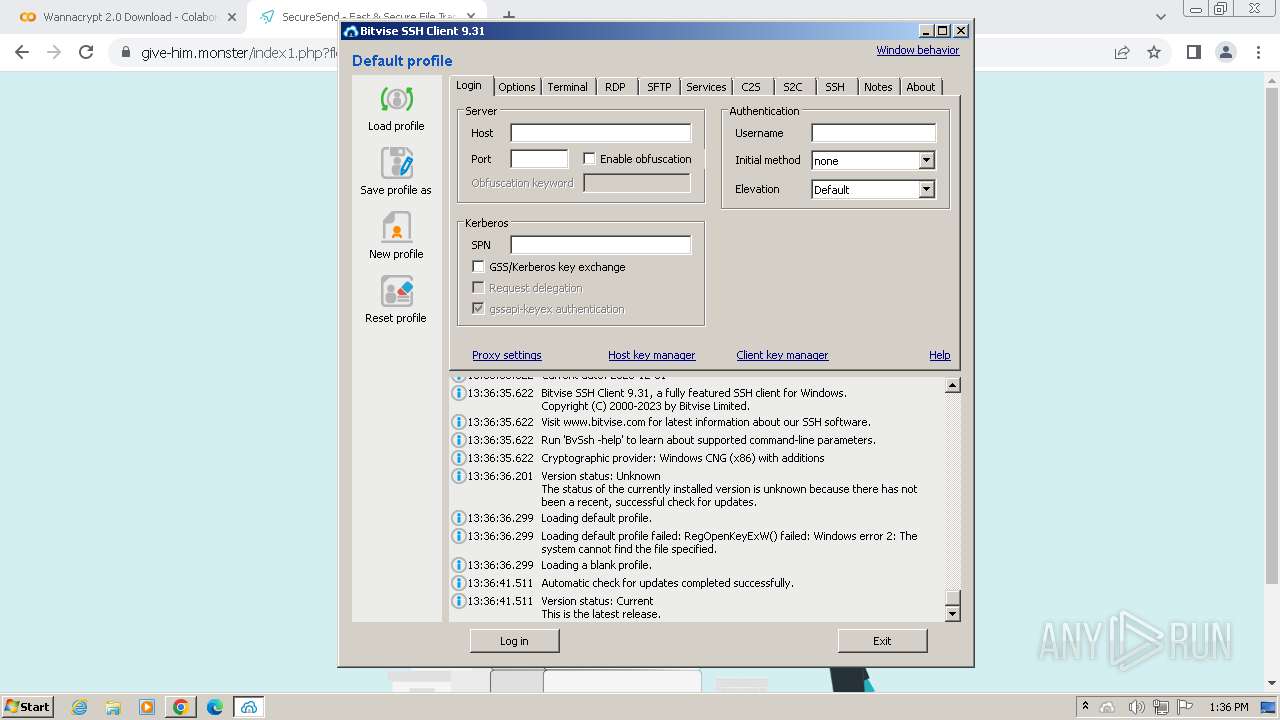
Task: Reload the browser page
Action: pyautogui.click(x=86, y=52)
